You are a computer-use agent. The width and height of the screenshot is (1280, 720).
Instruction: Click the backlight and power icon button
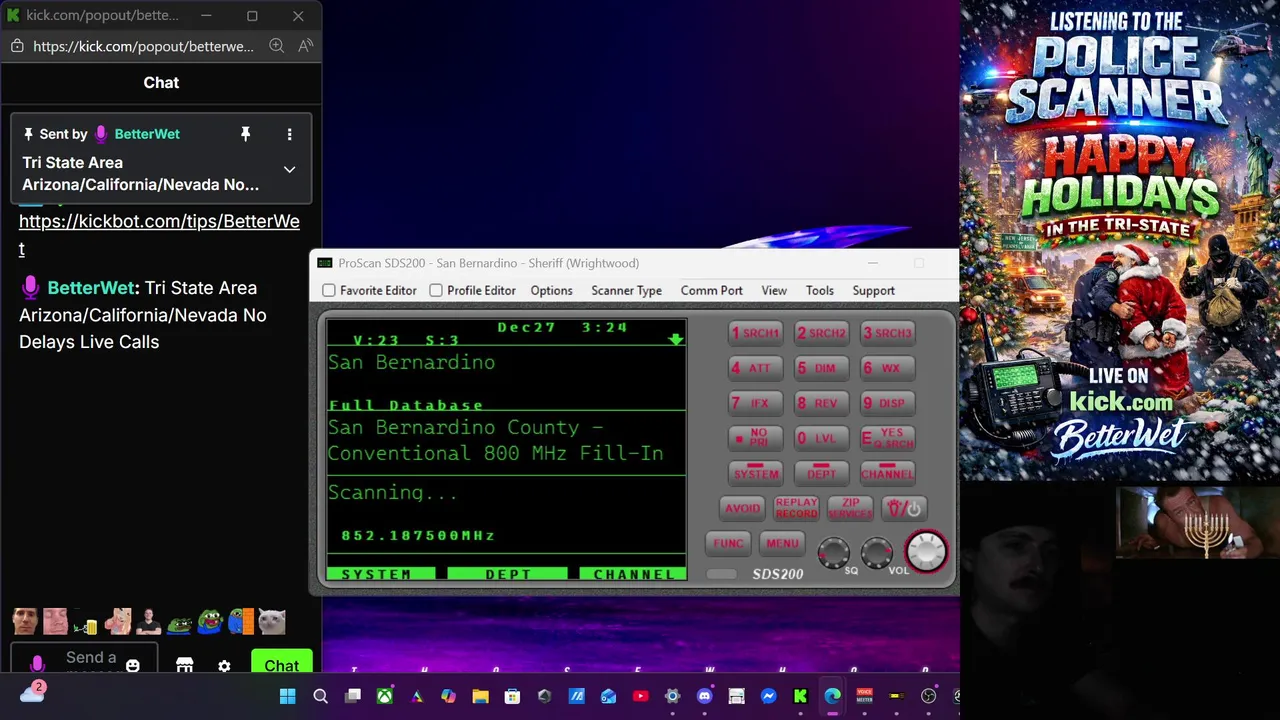coord(904,508)
